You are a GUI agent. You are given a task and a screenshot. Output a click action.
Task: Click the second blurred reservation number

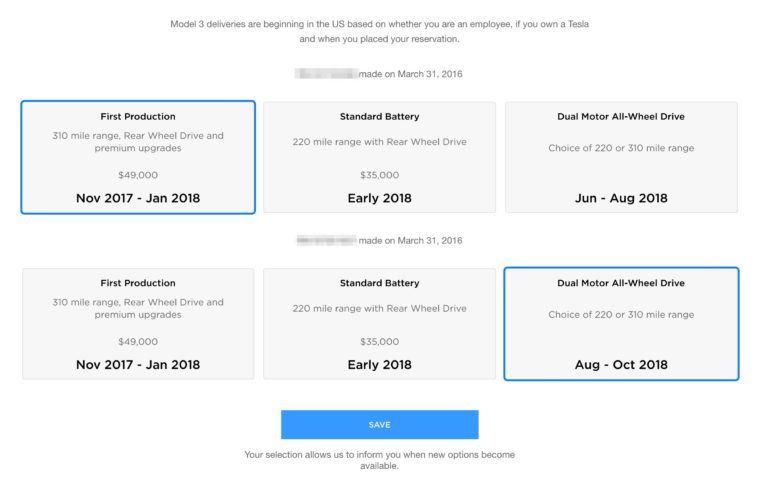[326, 240]
